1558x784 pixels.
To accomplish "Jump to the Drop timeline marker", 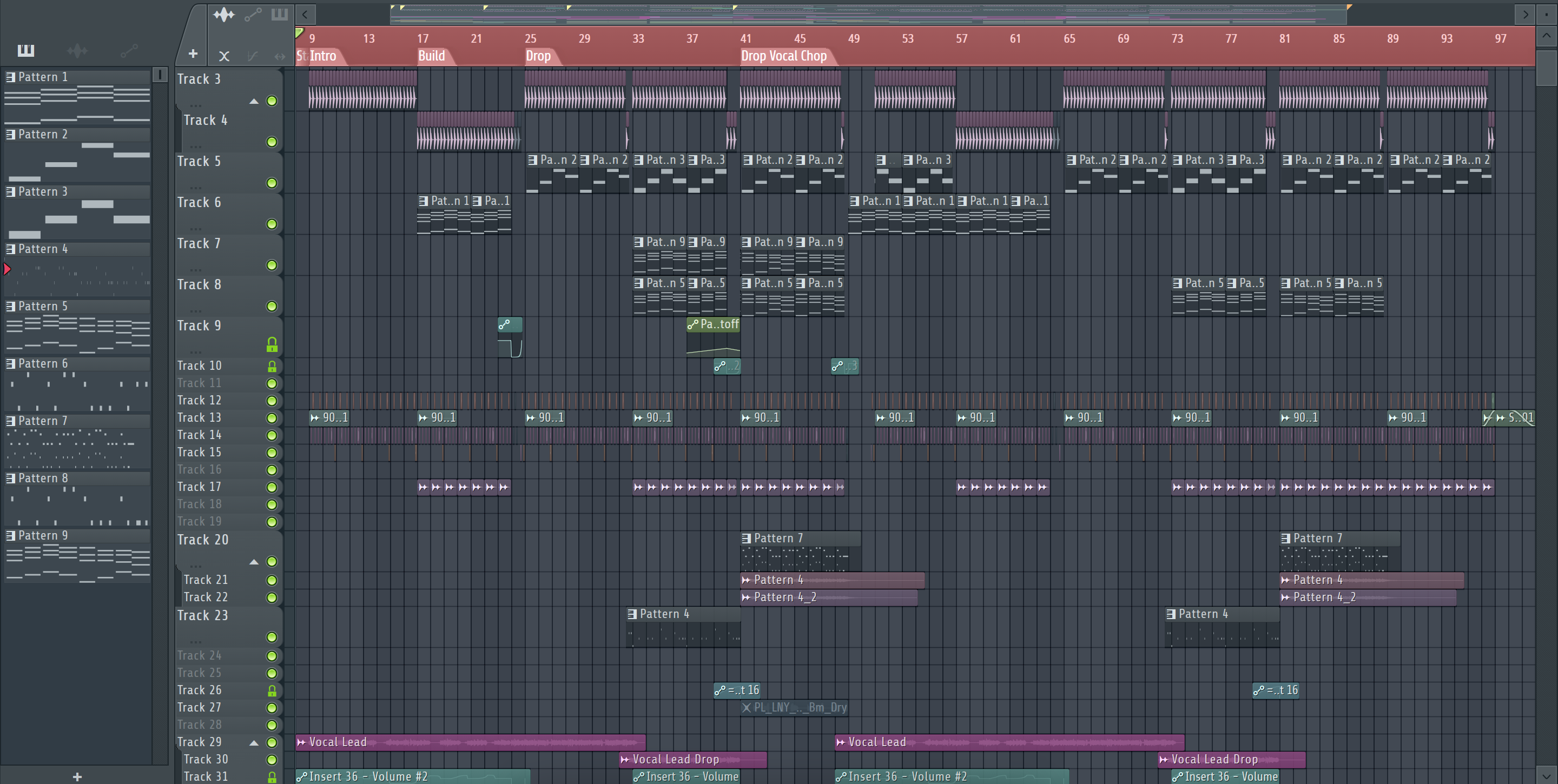I will point(538,56).
